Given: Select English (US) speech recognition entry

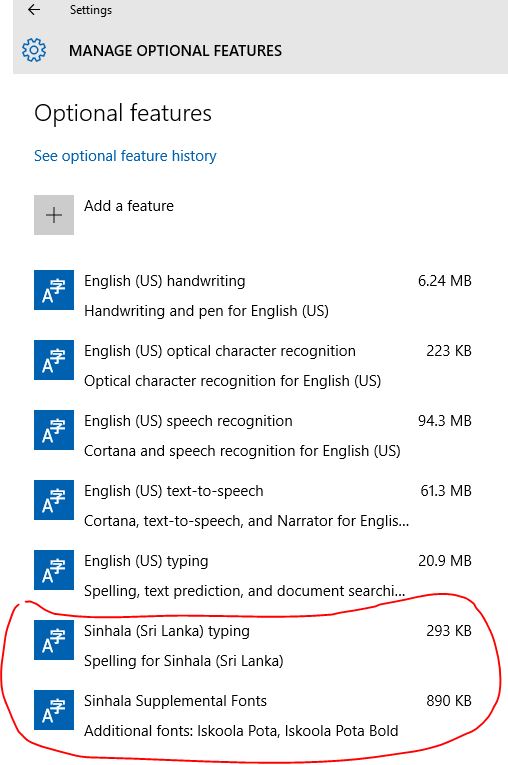Looking at the screenshot, I should coord(253,435).
